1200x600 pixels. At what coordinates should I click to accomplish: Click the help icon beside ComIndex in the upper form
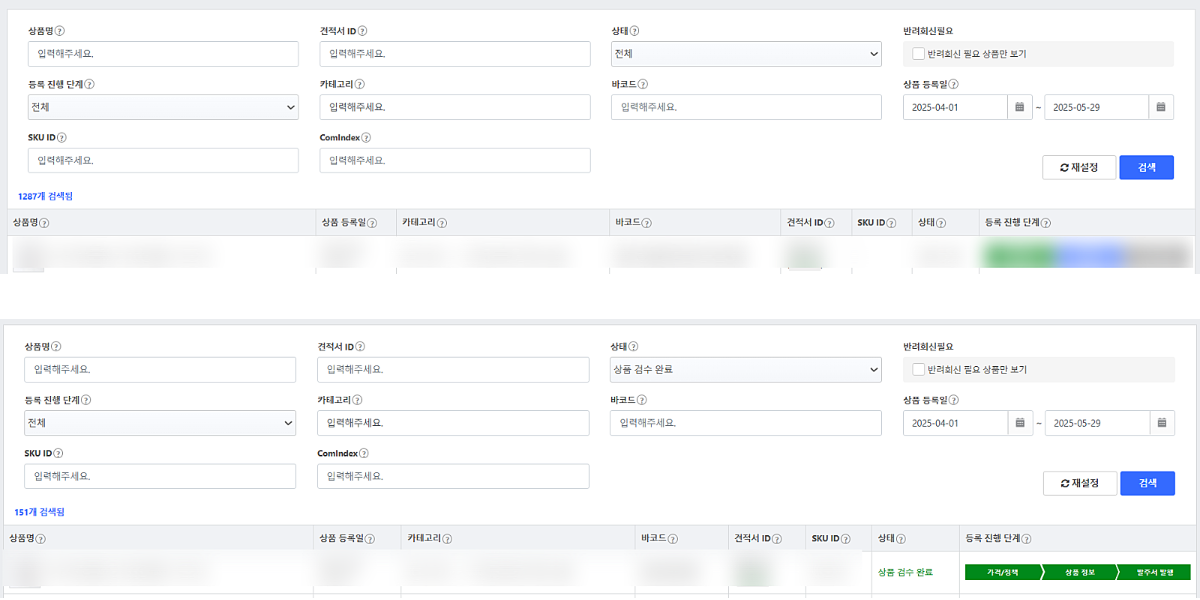(x=366, y=138)
